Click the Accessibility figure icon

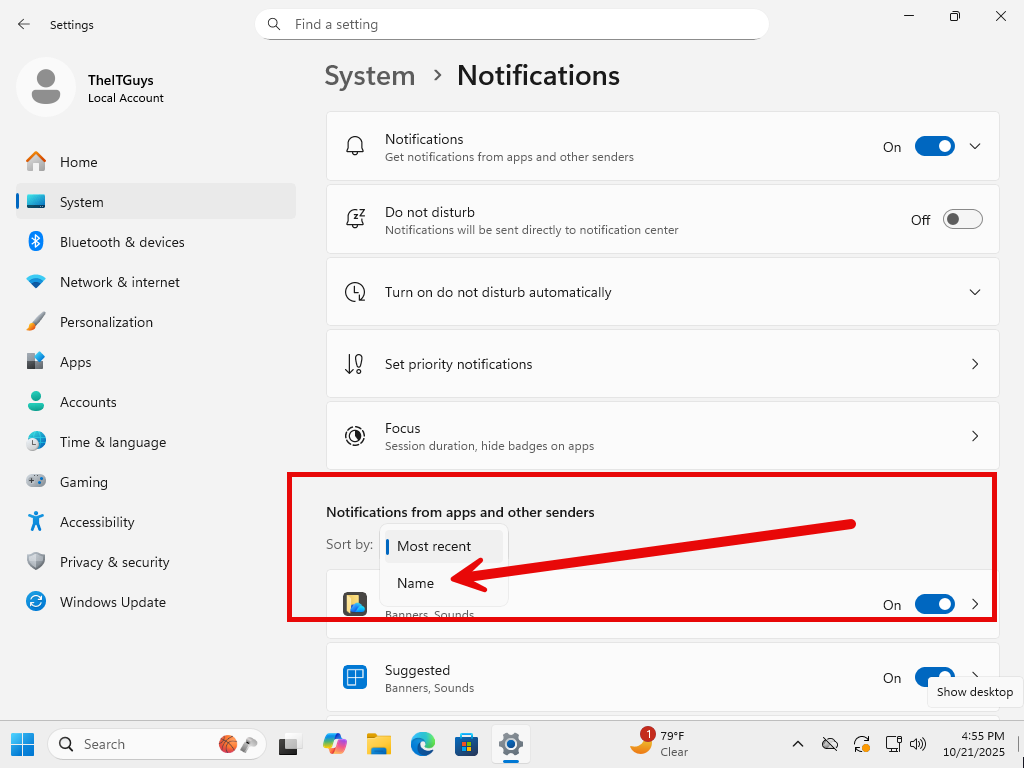(36, 522)
